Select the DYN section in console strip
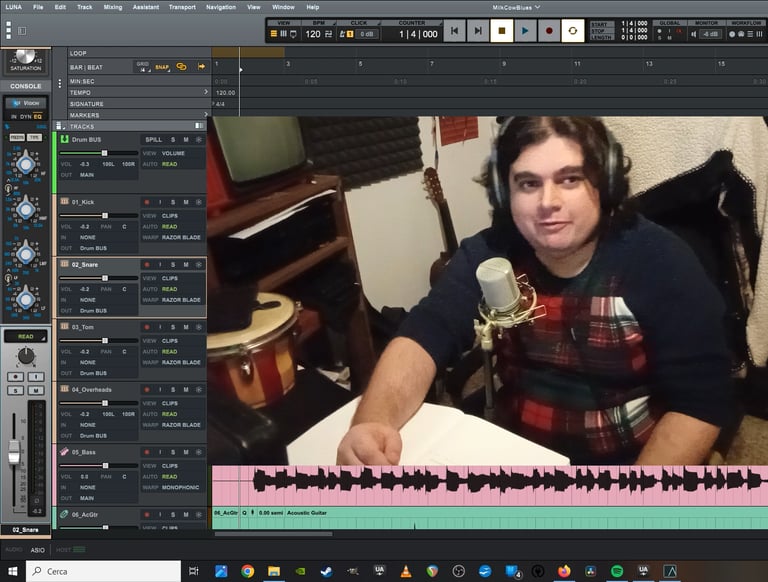This screenshot has width=768, height=582. click(25, 117)
